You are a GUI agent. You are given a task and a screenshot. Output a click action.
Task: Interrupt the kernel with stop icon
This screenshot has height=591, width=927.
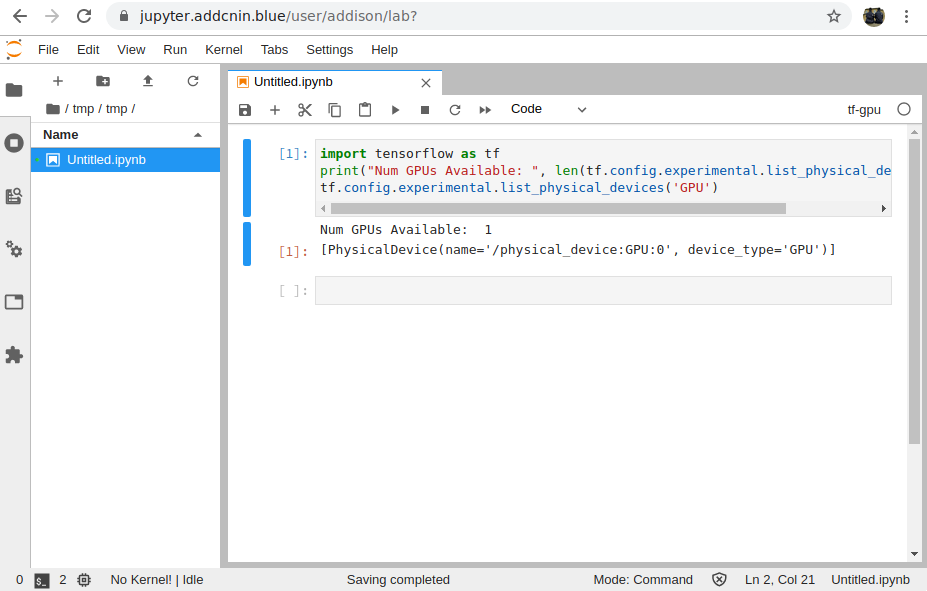[x=424, y=110]
